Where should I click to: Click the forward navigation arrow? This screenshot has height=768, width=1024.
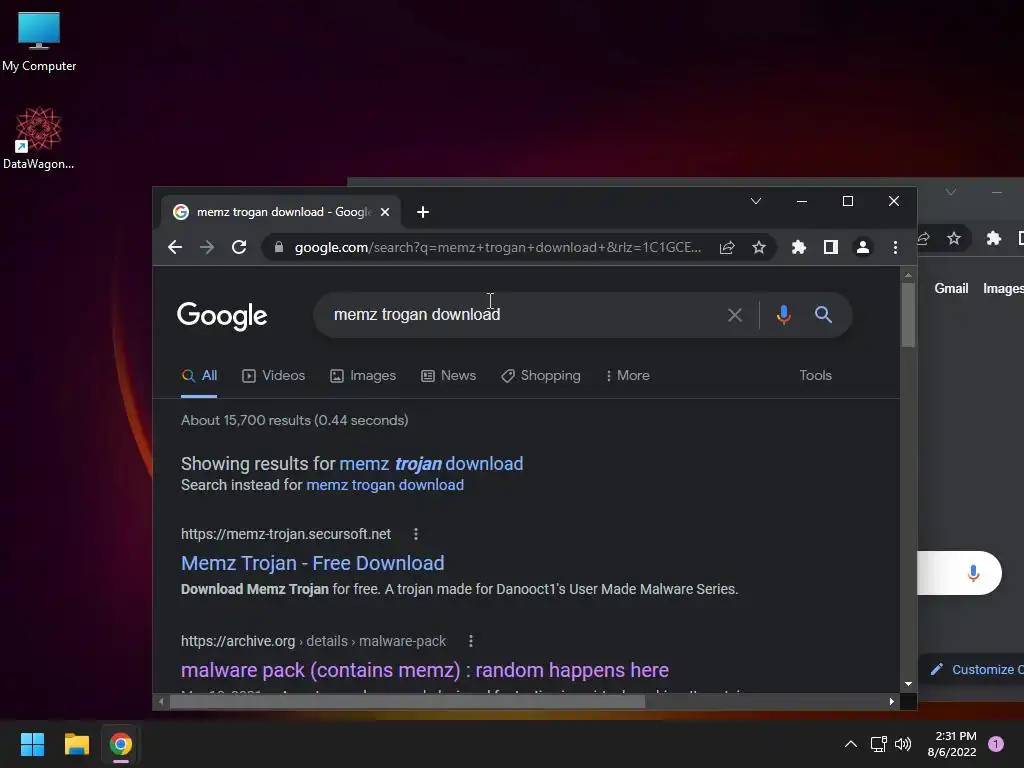[x=206, y=248]
